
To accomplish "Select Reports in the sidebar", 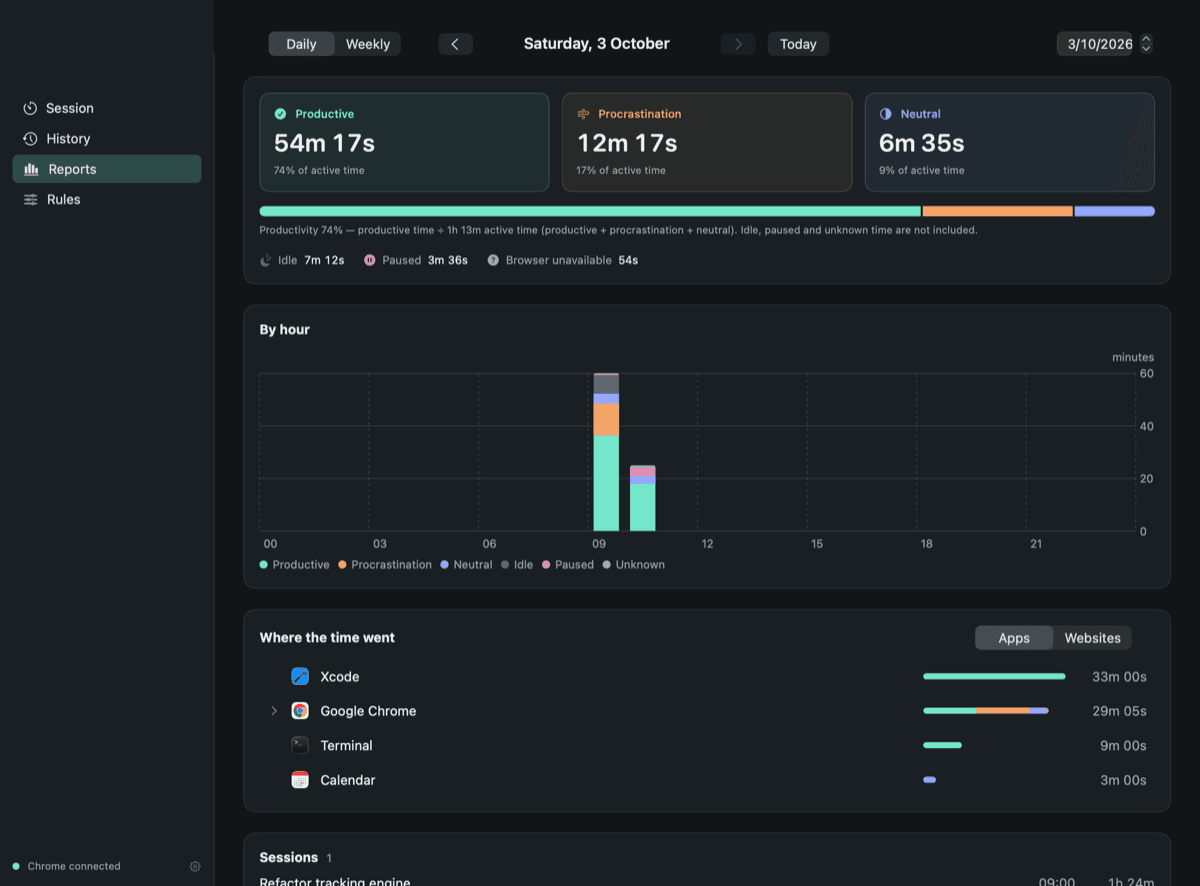I will click(x=107, y=169).
